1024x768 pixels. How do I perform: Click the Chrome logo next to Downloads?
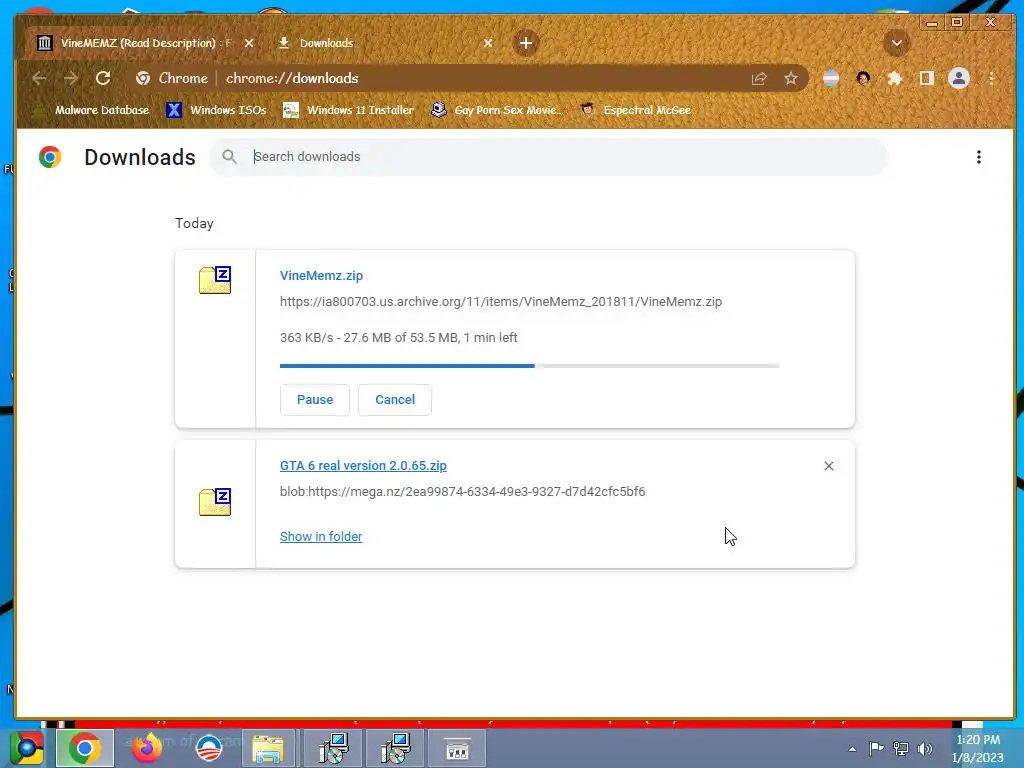[x=50, y=157]
